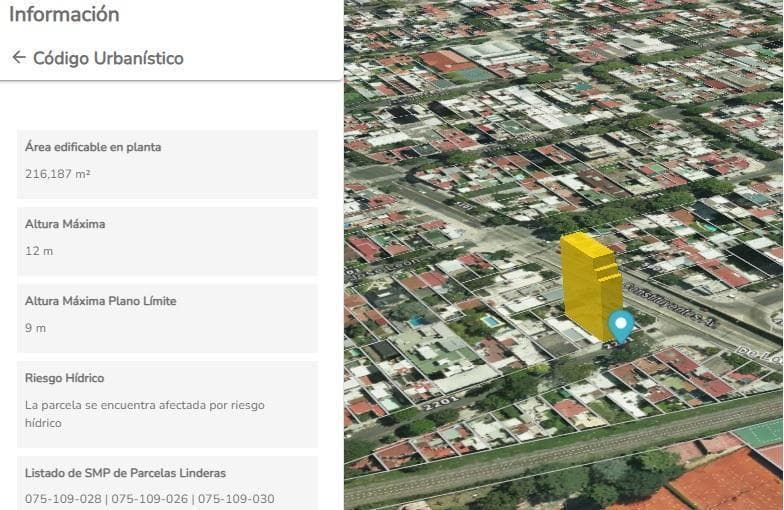Select the Riesgo Hídrico card title
This screenshot has width=784, height=510.
(x=64, y=378)
